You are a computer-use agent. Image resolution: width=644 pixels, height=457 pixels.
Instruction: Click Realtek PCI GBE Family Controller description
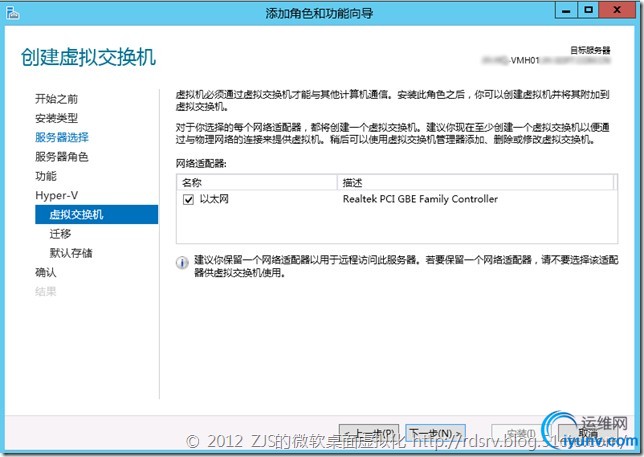(x=420, y=199)
